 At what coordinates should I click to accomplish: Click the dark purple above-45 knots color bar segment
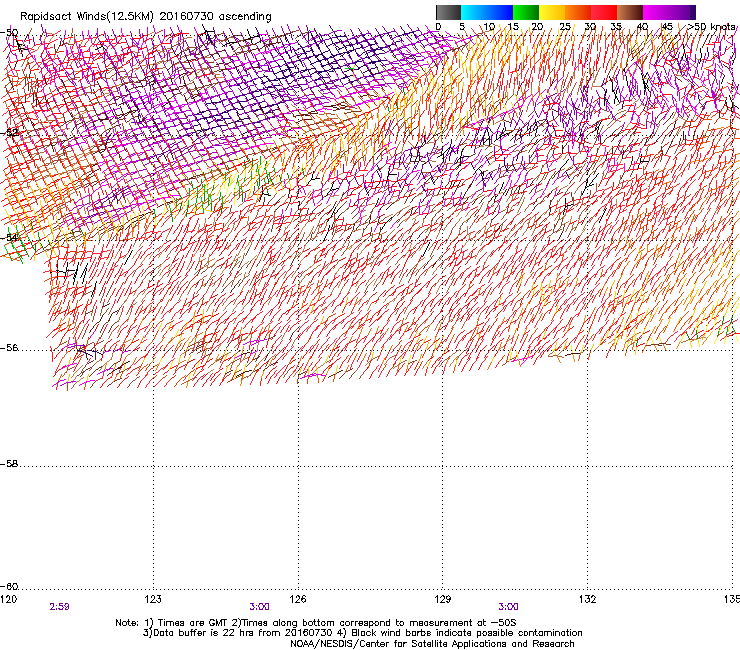point(682,12)
